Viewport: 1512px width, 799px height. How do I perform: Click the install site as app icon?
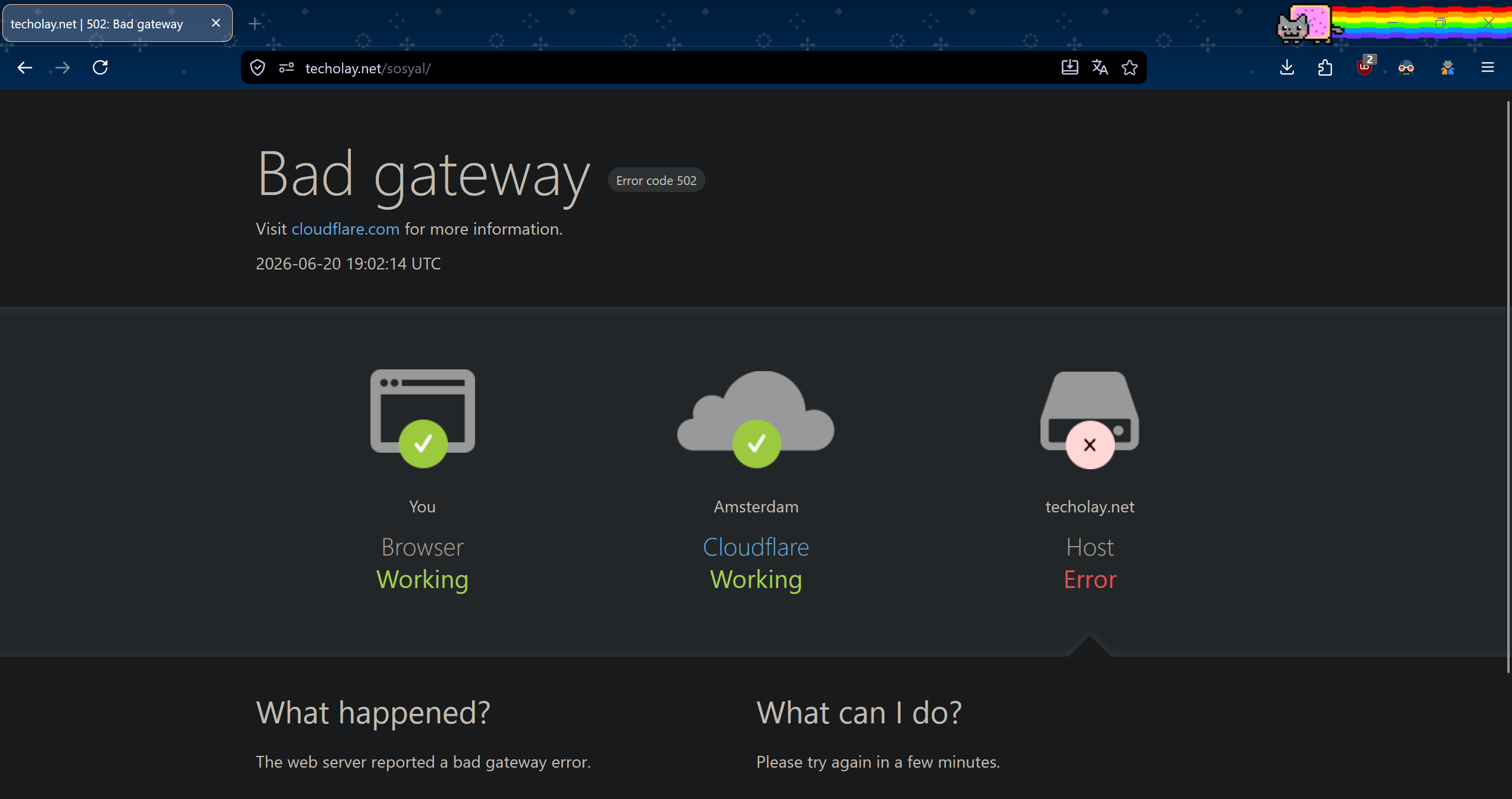1069,67
